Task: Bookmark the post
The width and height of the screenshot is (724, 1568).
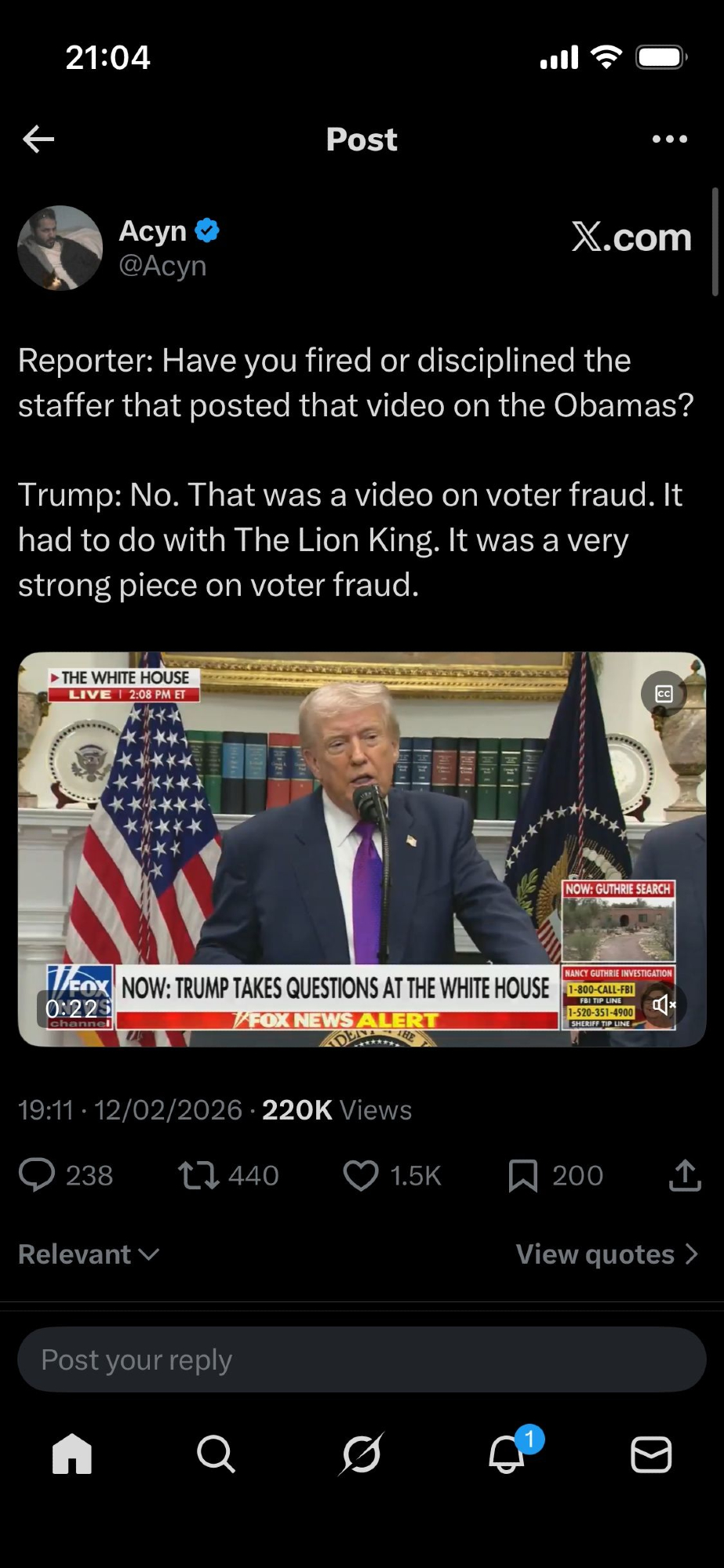Action: 523,1175
